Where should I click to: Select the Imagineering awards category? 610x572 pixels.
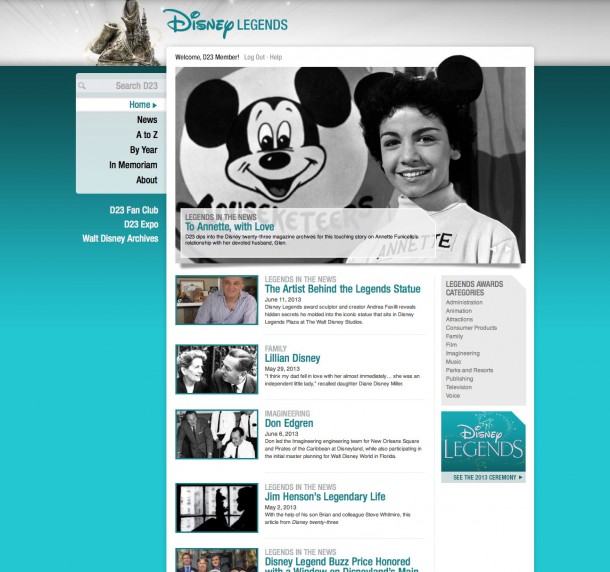click(x=463, y=353)
